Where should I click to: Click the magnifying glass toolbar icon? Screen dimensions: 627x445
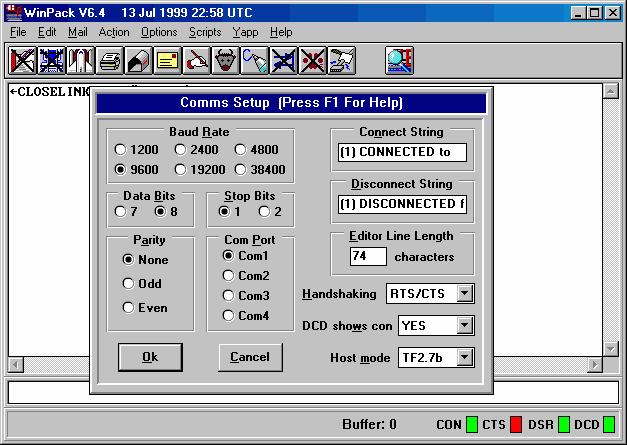[399, 61]
